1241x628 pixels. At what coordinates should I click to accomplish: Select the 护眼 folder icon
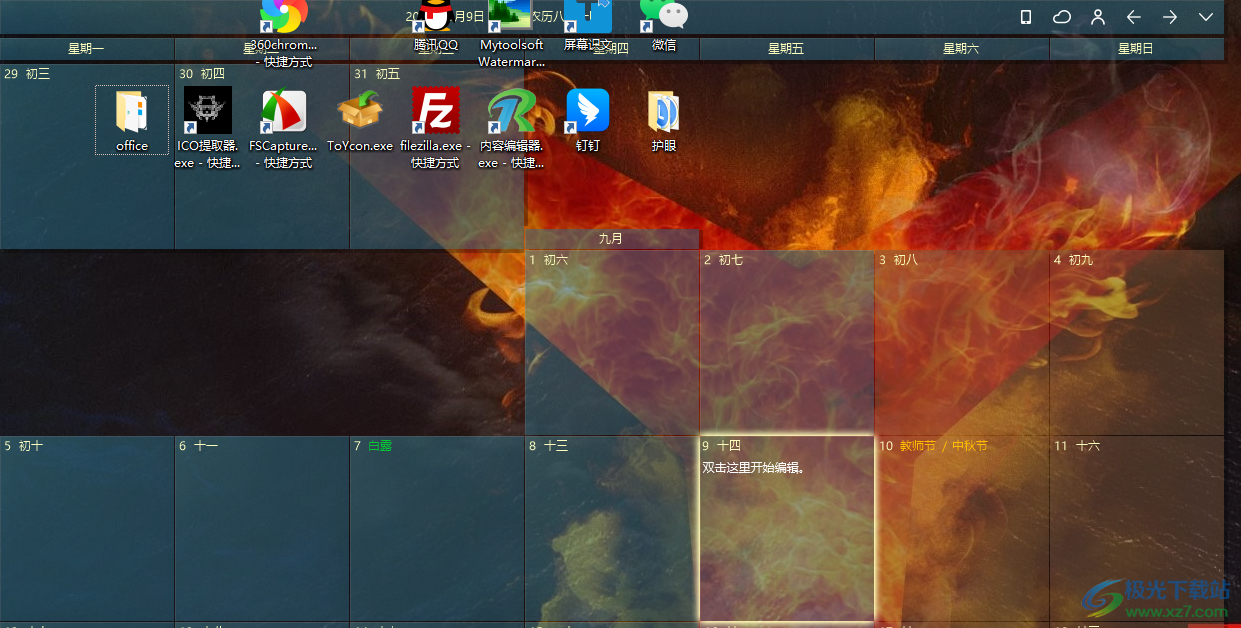pyautogui.click(x=664, y=111)
